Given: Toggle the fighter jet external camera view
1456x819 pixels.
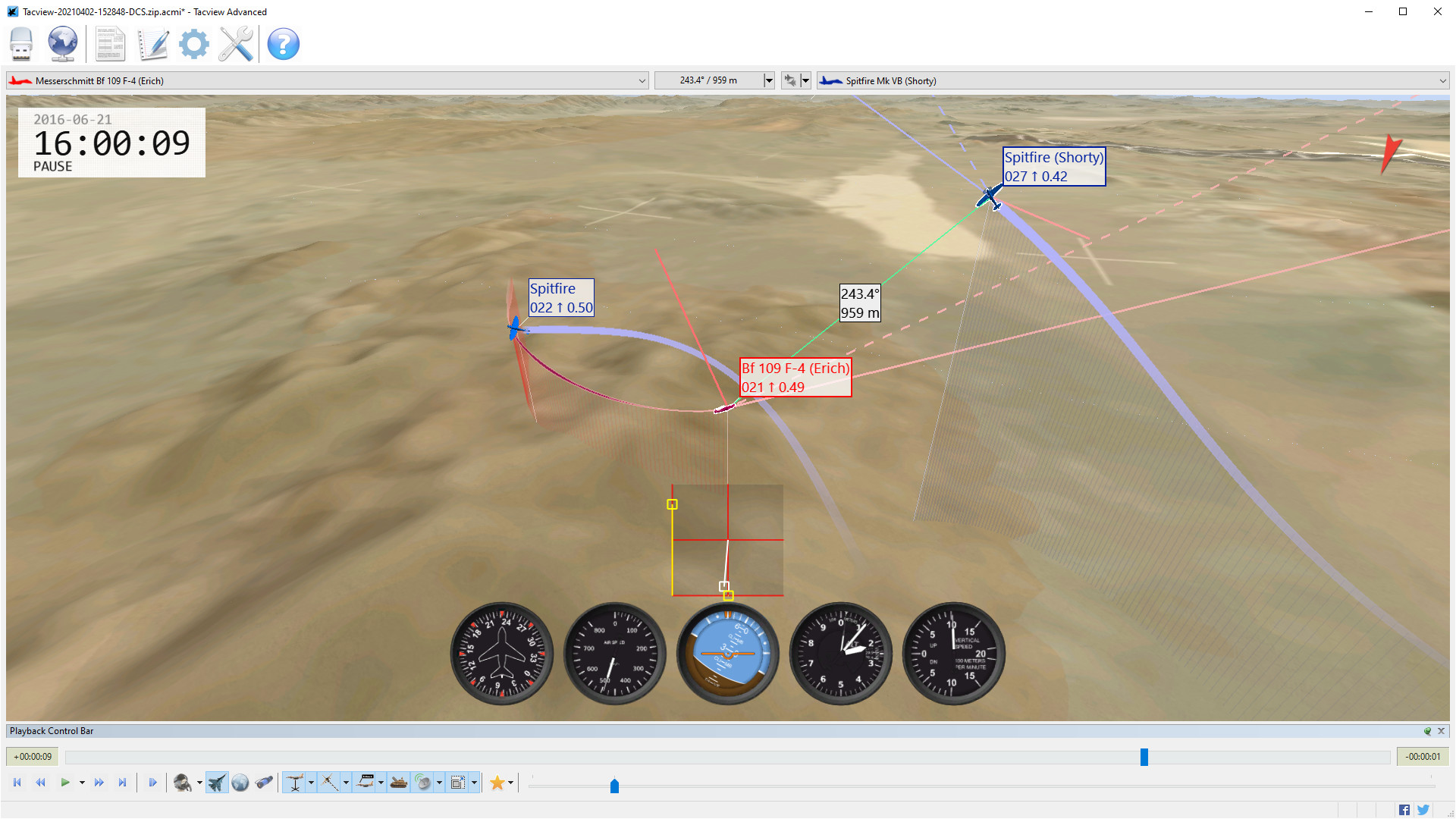Looking at the screenshot, I should (216, 782).
